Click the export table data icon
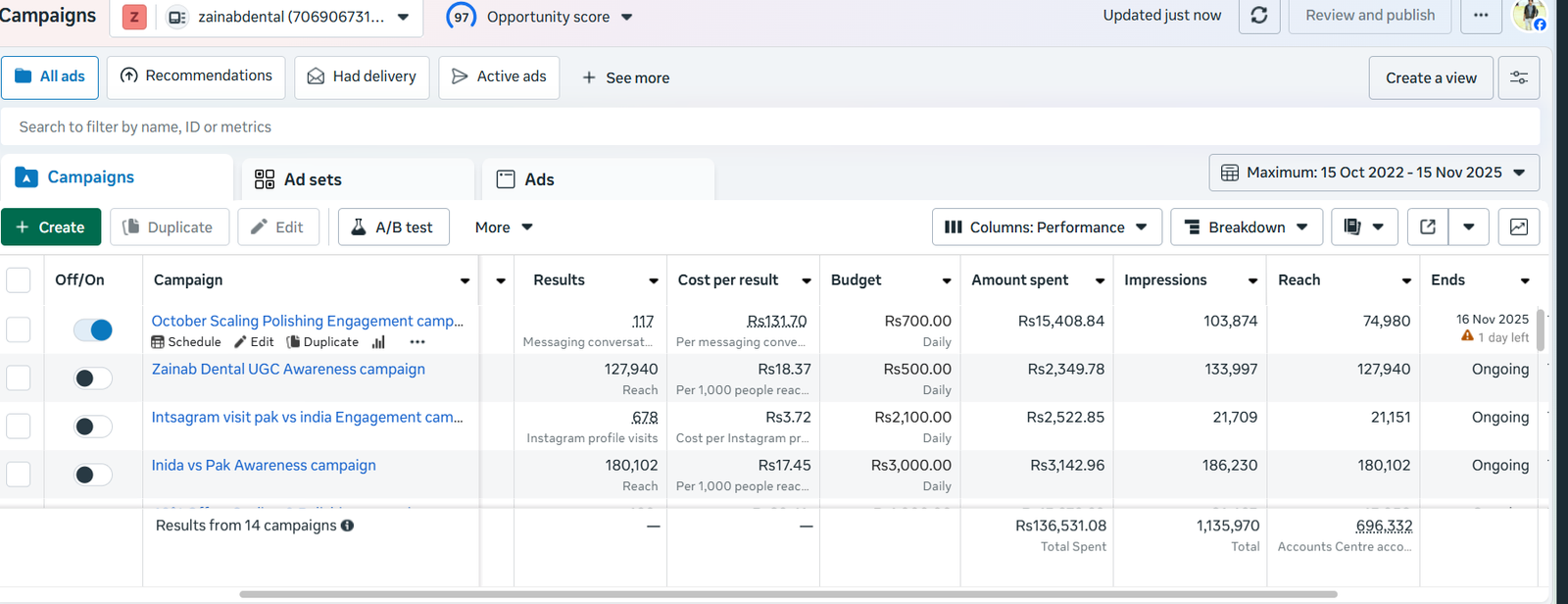The width and height of the screenshot is (1568, 604). [1428, 227]
